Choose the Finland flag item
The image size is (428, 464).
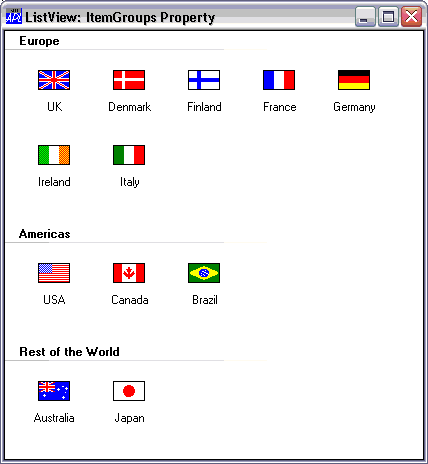(204, 80)
